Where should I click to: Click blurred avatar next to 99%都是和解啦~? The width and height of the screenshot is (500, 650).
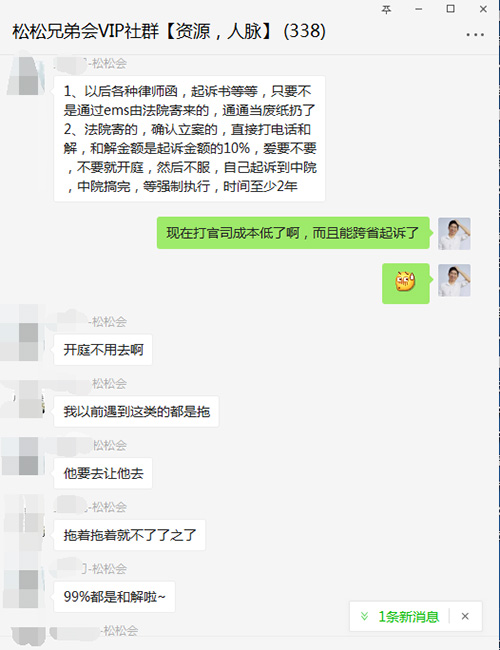tap(24, 585)
